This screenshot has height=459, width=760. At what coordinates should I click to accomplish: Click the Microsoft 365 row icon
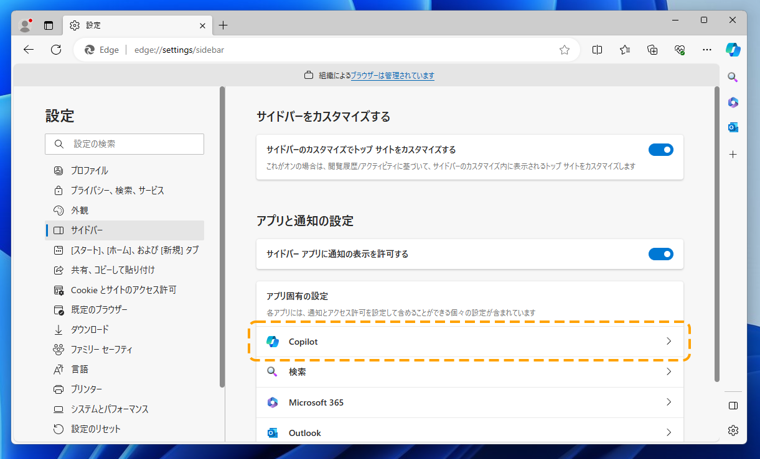272,402
